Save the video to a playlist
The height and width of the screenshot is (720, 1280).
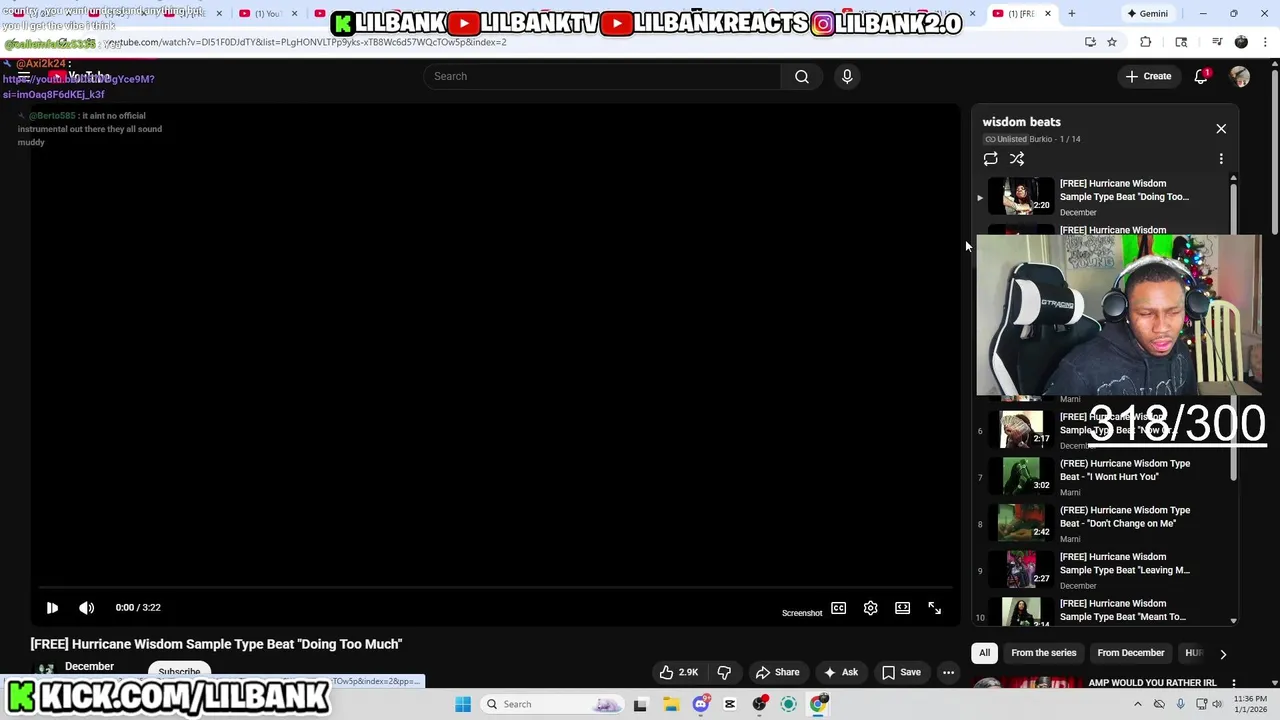coord(901,672)
